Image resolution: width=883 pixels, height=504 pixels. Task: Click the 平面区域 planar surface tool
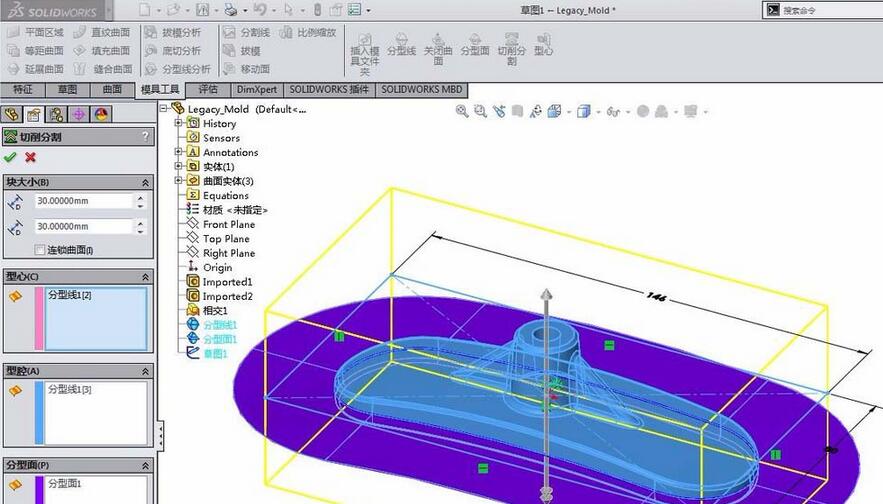(36, 33)
